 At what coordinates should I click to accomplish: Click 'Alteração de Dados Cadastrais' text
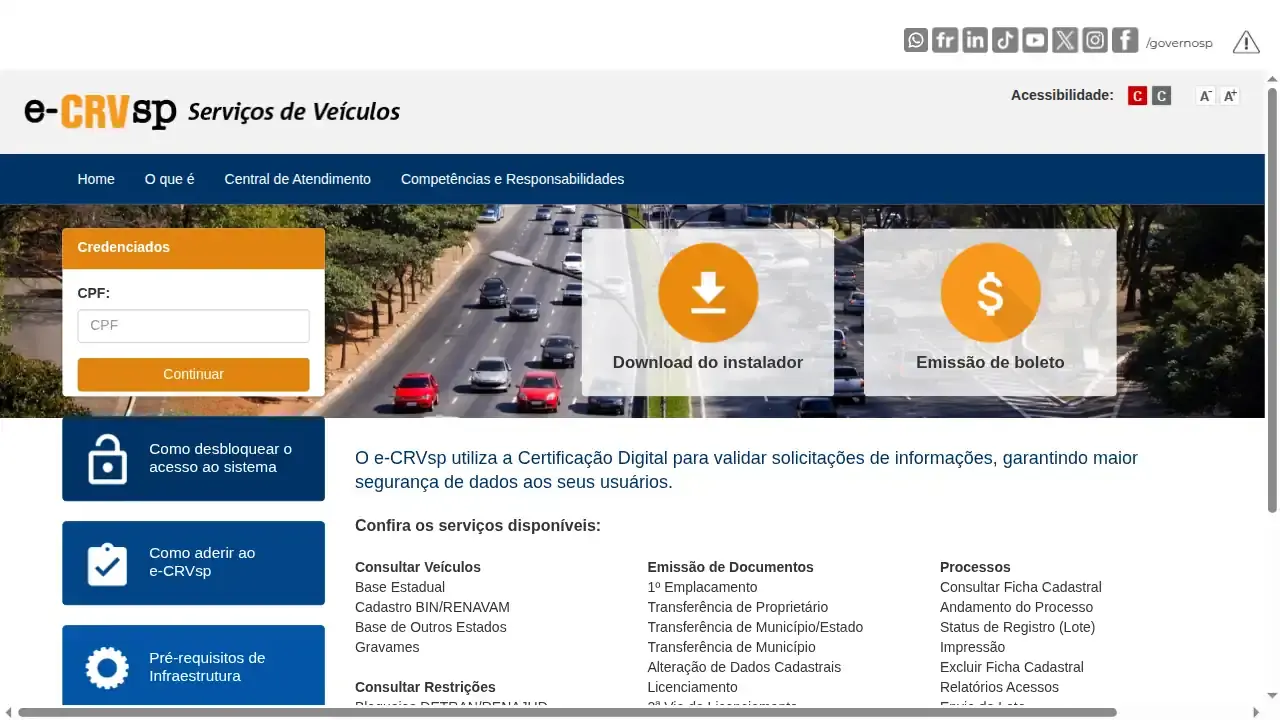click(x=744, y=667)
